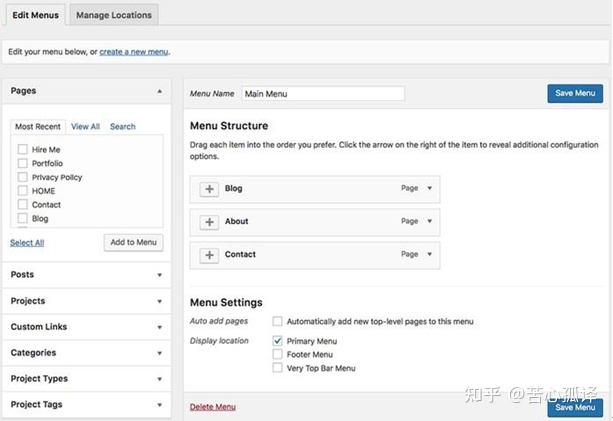Click the Menu Name text field

point(321,93)
